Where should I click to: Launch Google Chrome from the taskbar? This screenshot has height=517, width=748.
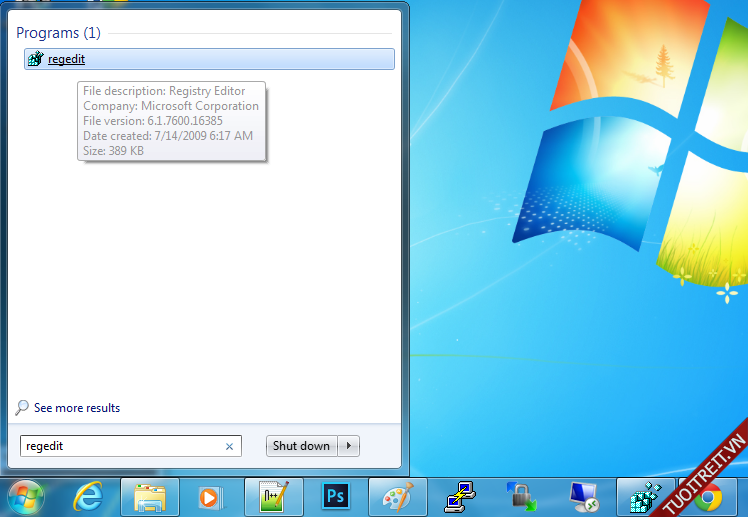(708, 497)
